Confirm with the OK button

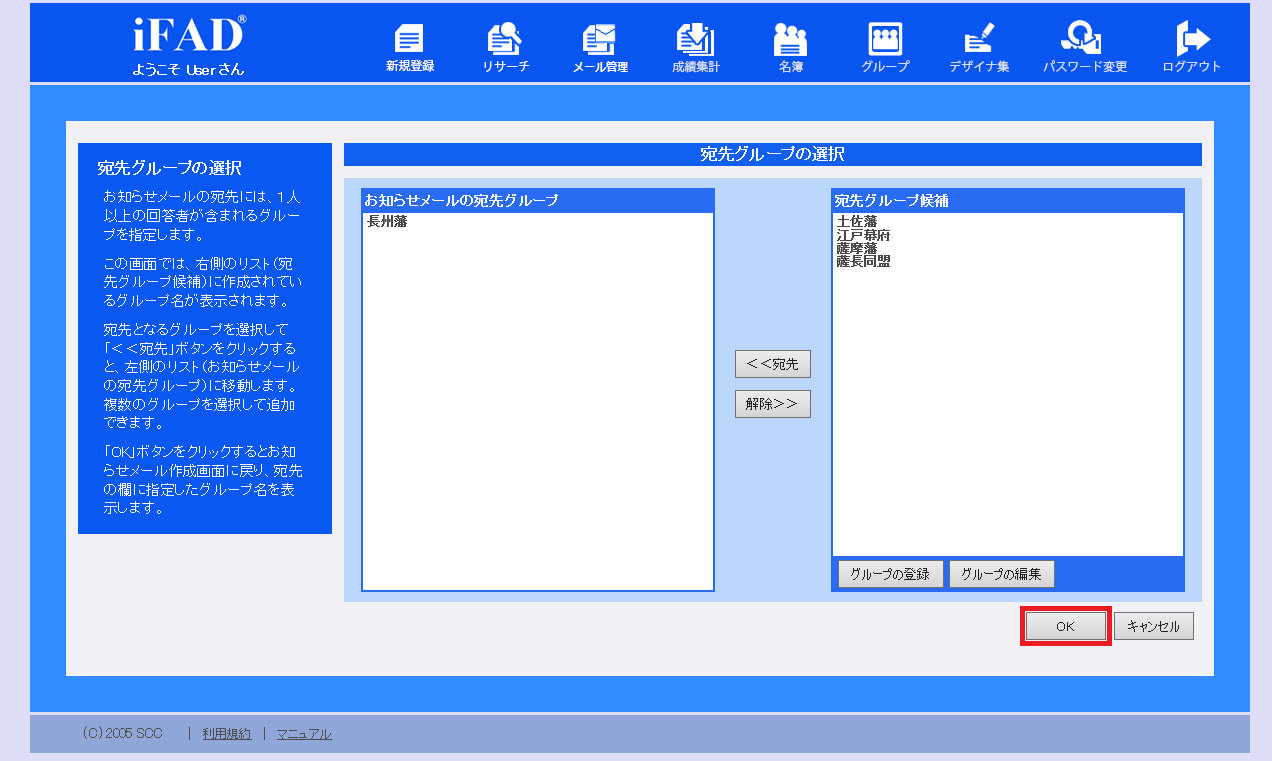(x=1065, y=626)
